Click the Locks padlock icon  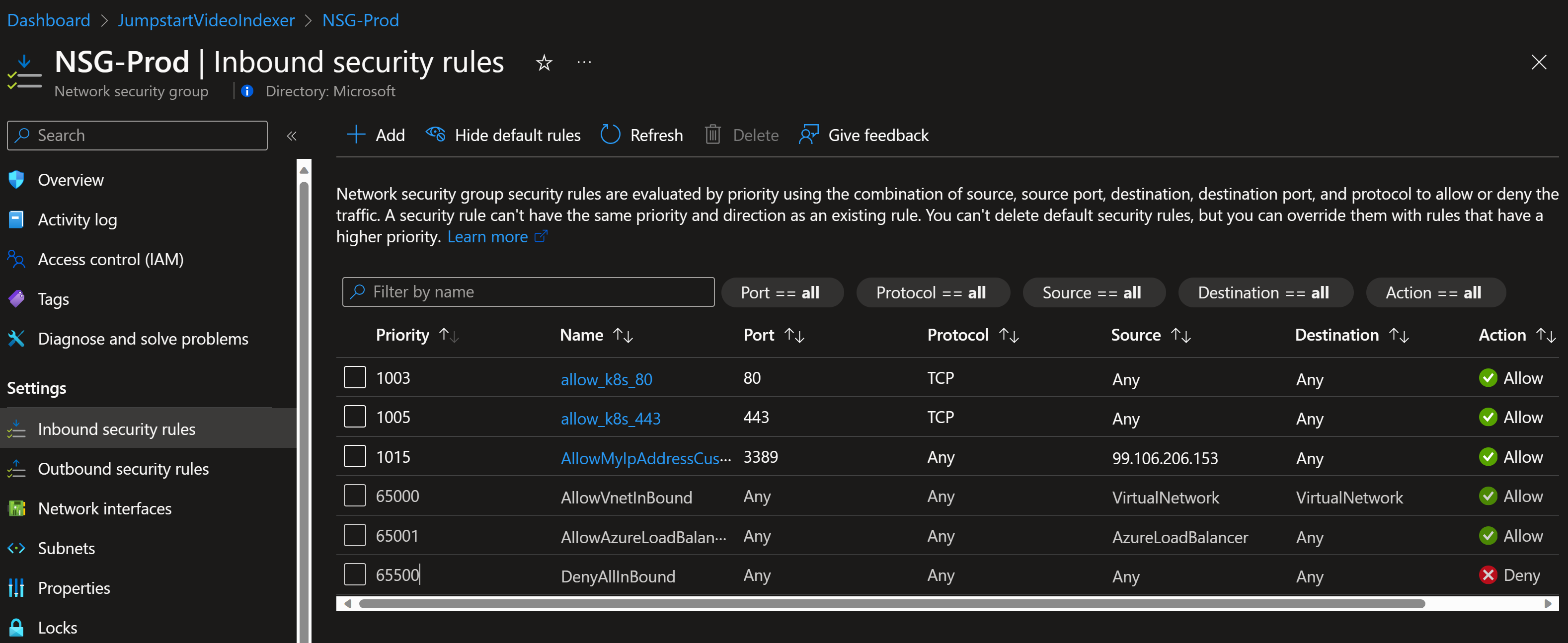[16, 627]
